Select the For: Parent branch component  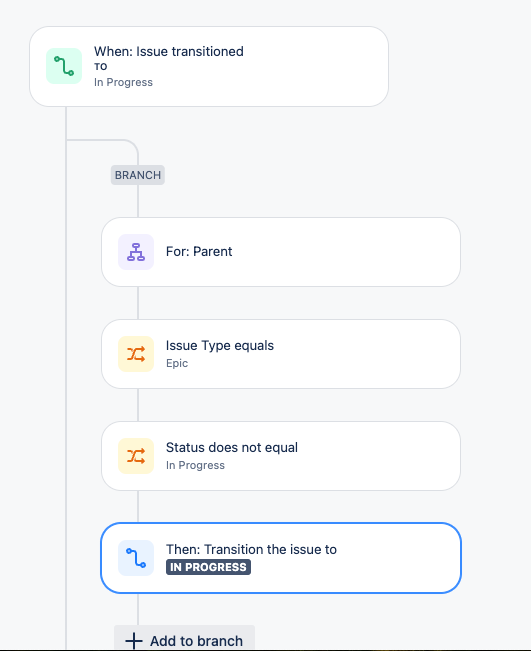point(281,252)
